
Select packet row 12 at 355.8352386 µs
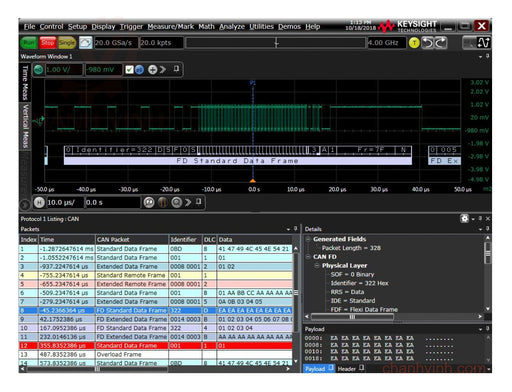point(156,346)
